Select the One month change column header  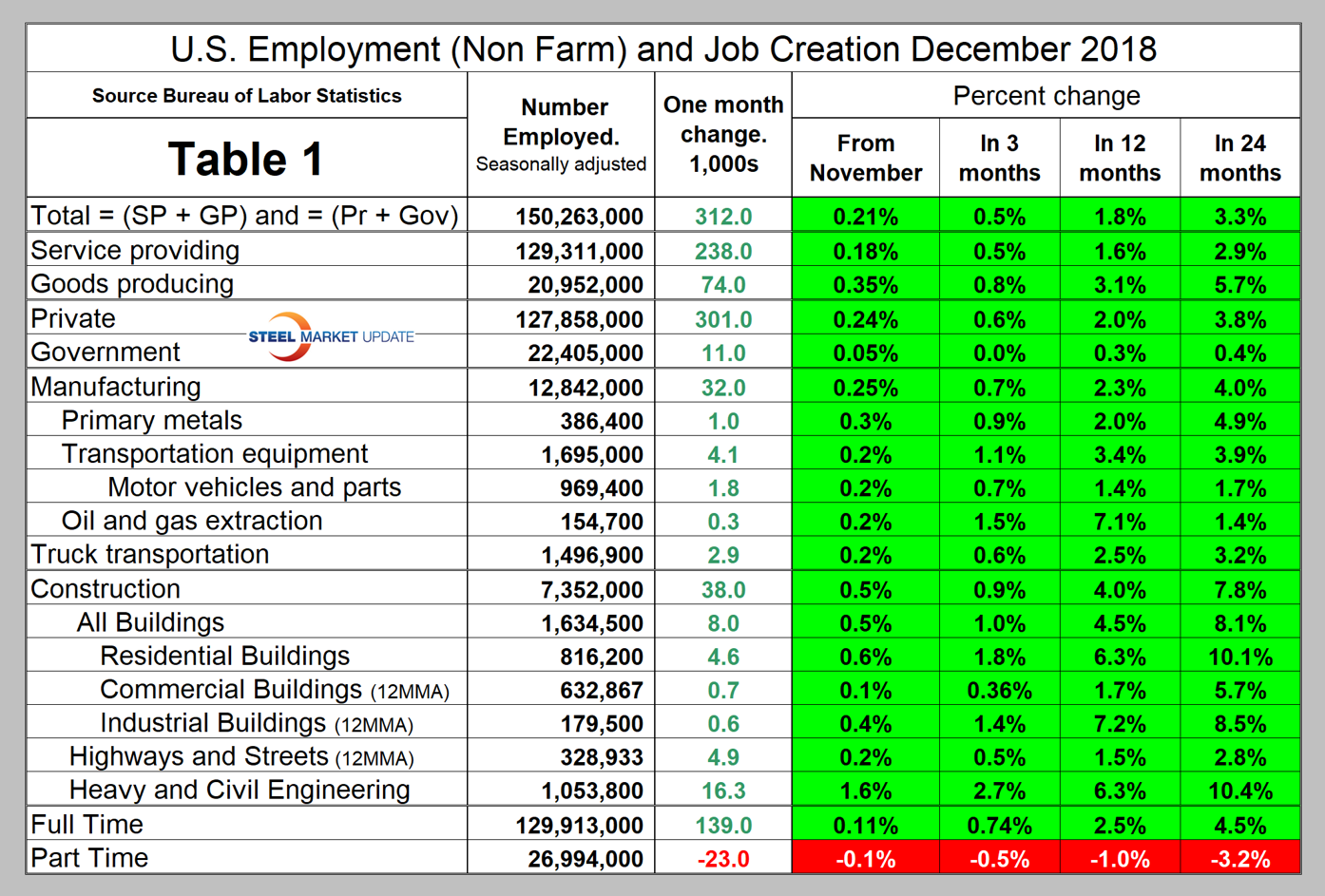tap(723, 134)
